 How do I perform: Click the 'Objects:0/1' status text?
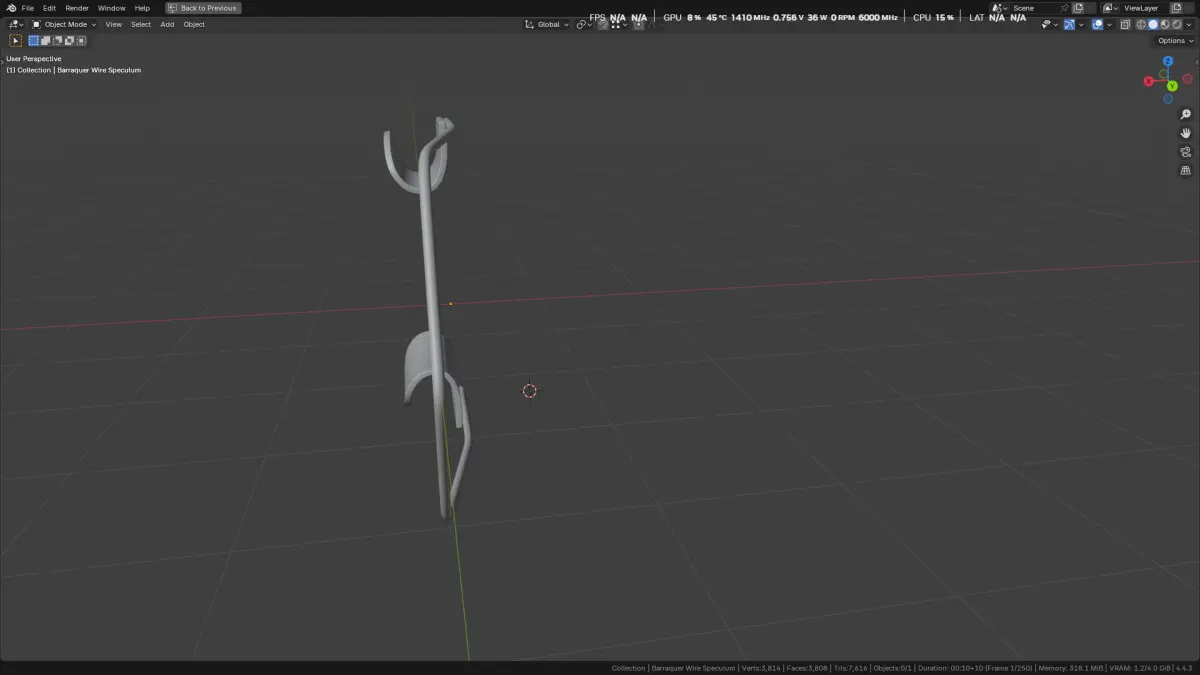(892, 668)
